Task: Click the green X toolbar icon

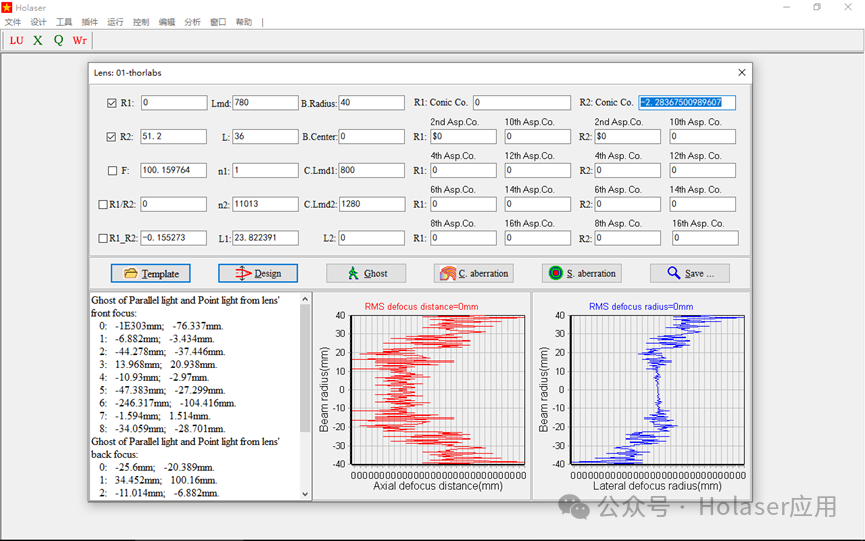Action: pos(38,40)
